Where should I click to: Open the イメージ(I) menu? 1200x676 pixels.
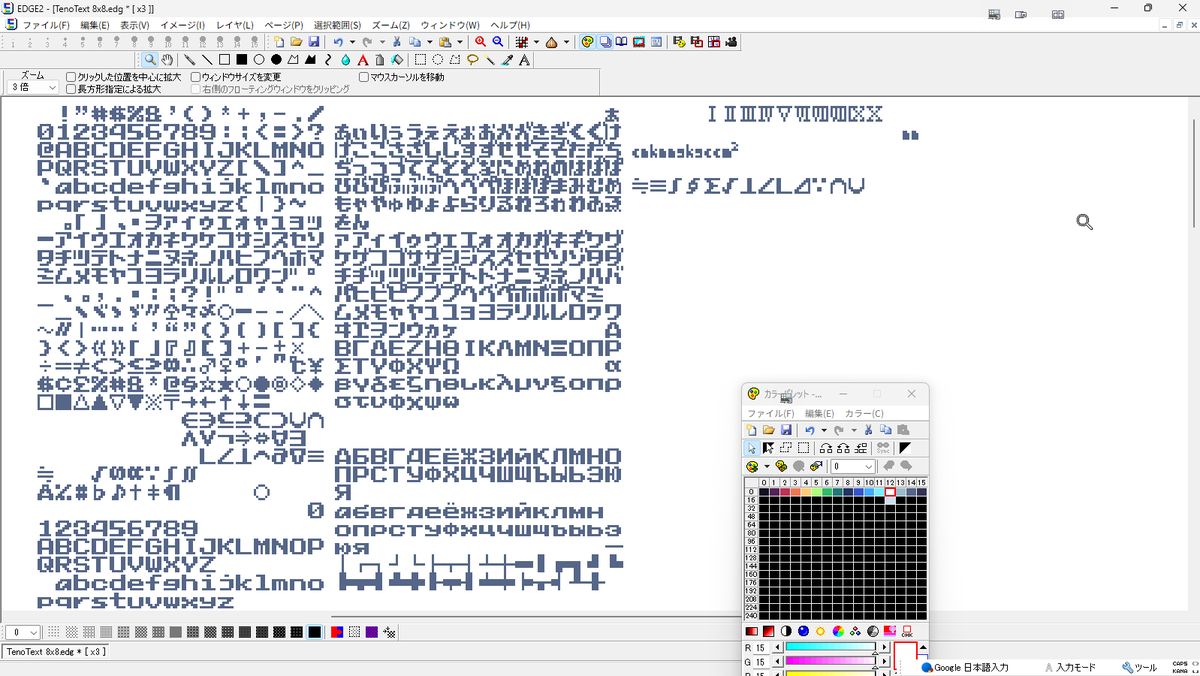click(x=183, y=24)
